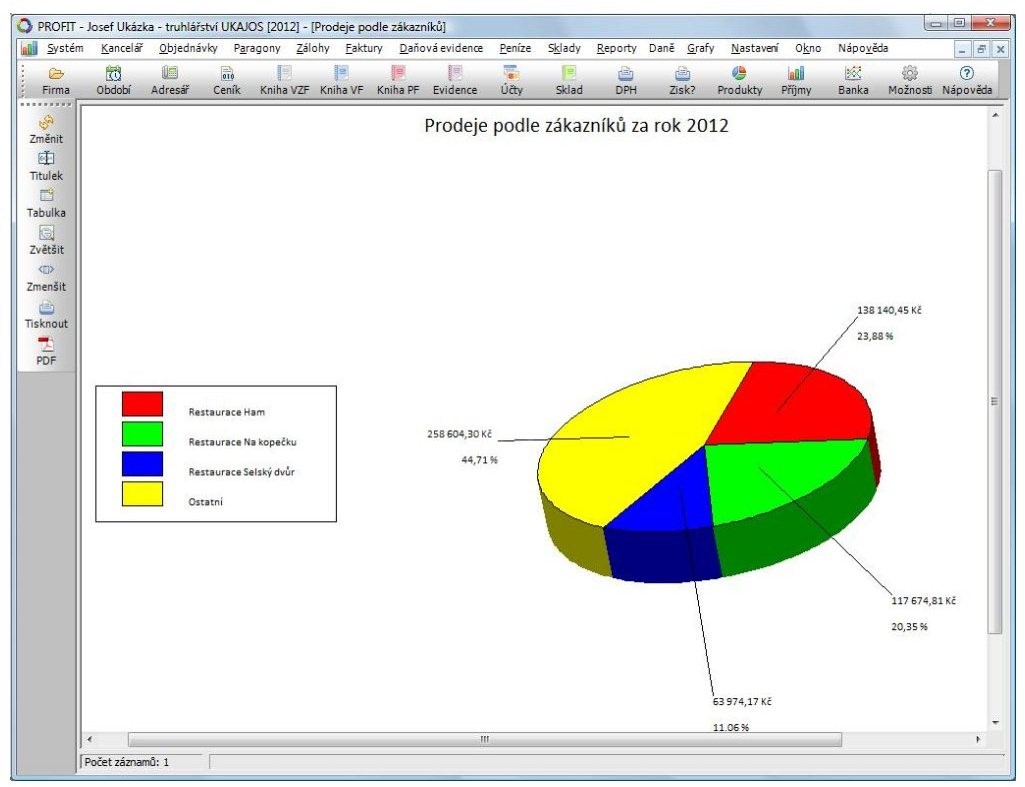The image size is (1025, 787).
Task: Open the Reporty menu
Action: (x=616, y=48)
